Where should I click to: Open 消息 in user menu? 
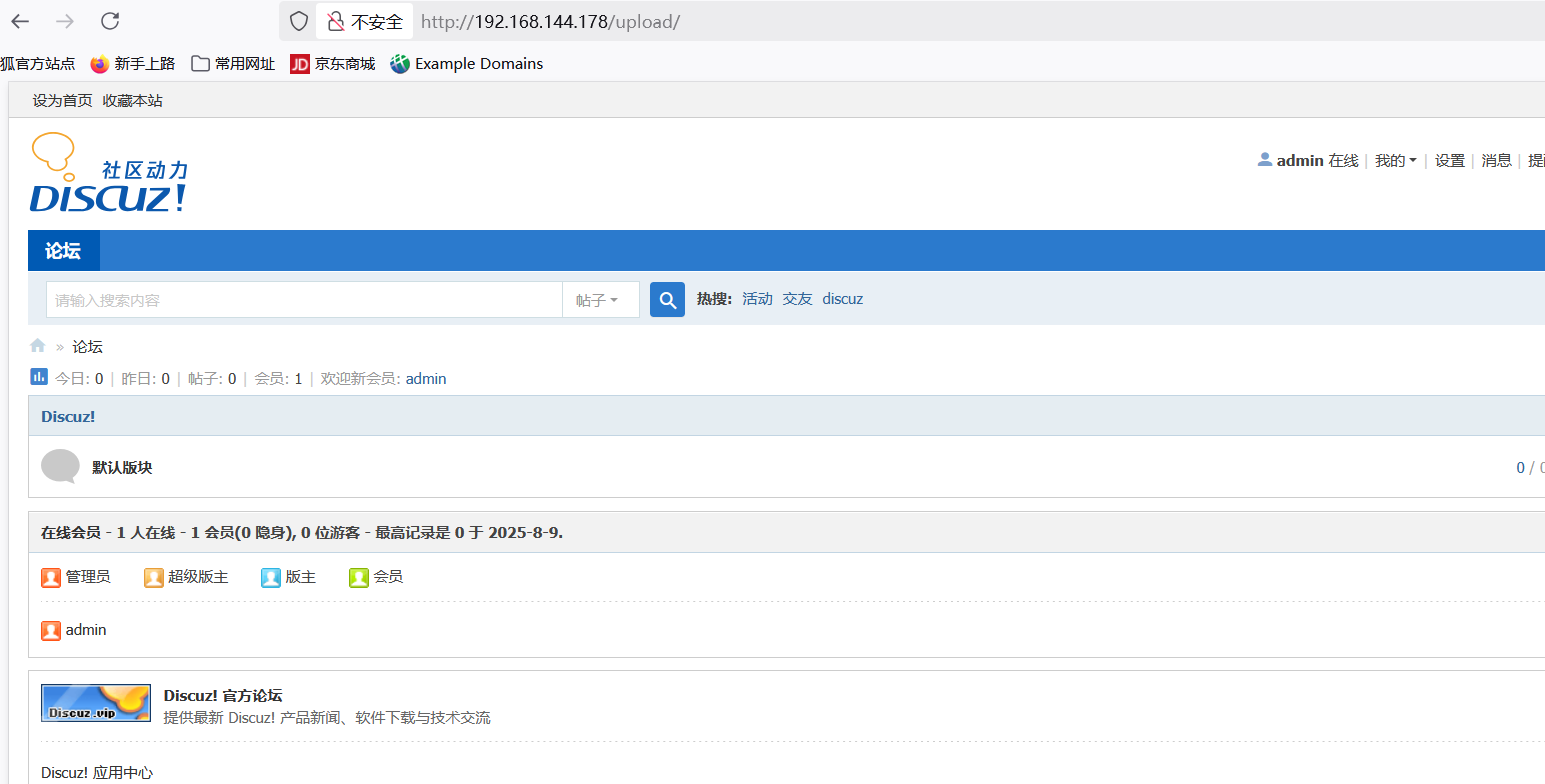(x=1496, y=160)
